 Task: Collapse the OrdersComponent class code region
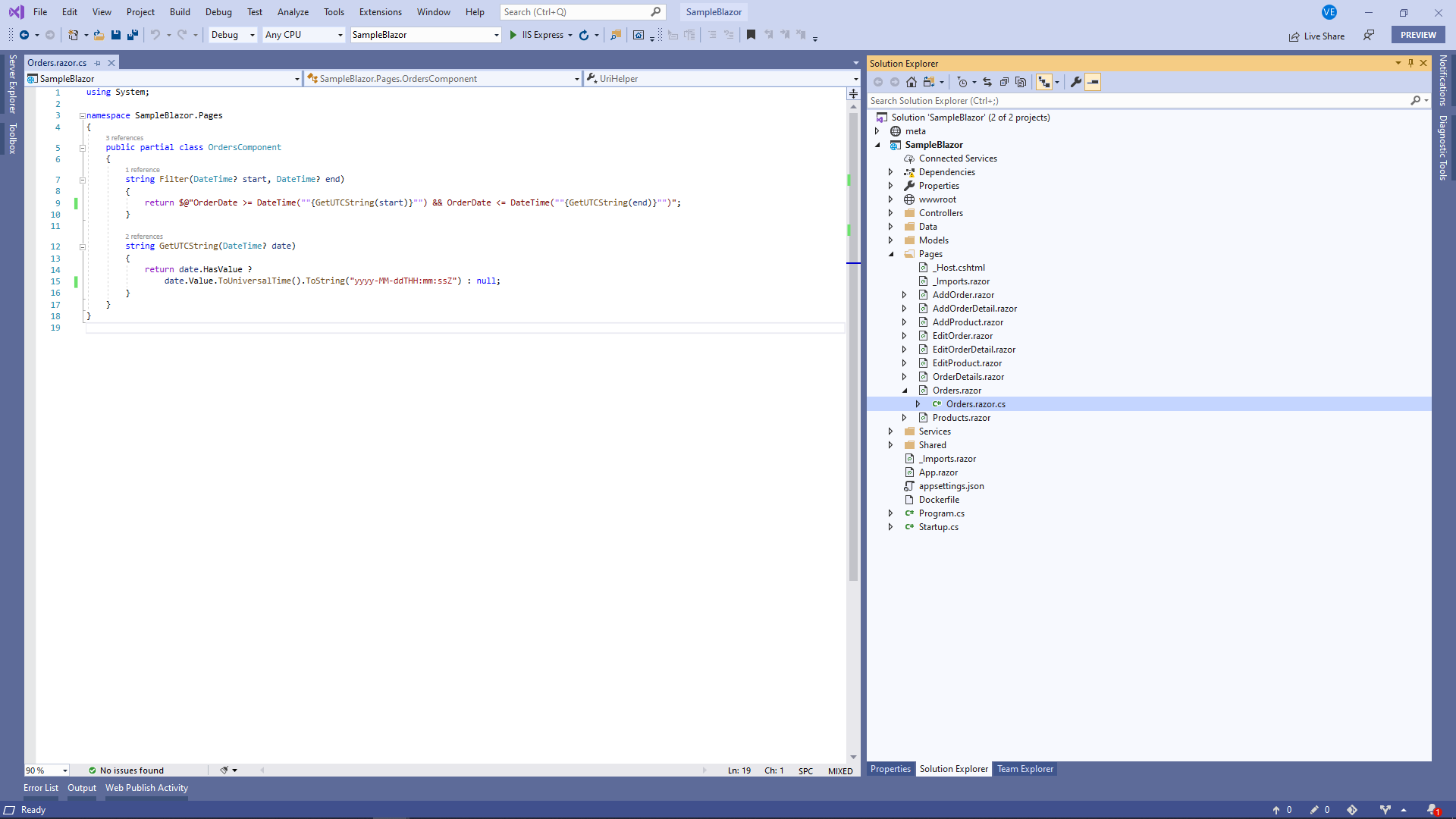point(82,148)
